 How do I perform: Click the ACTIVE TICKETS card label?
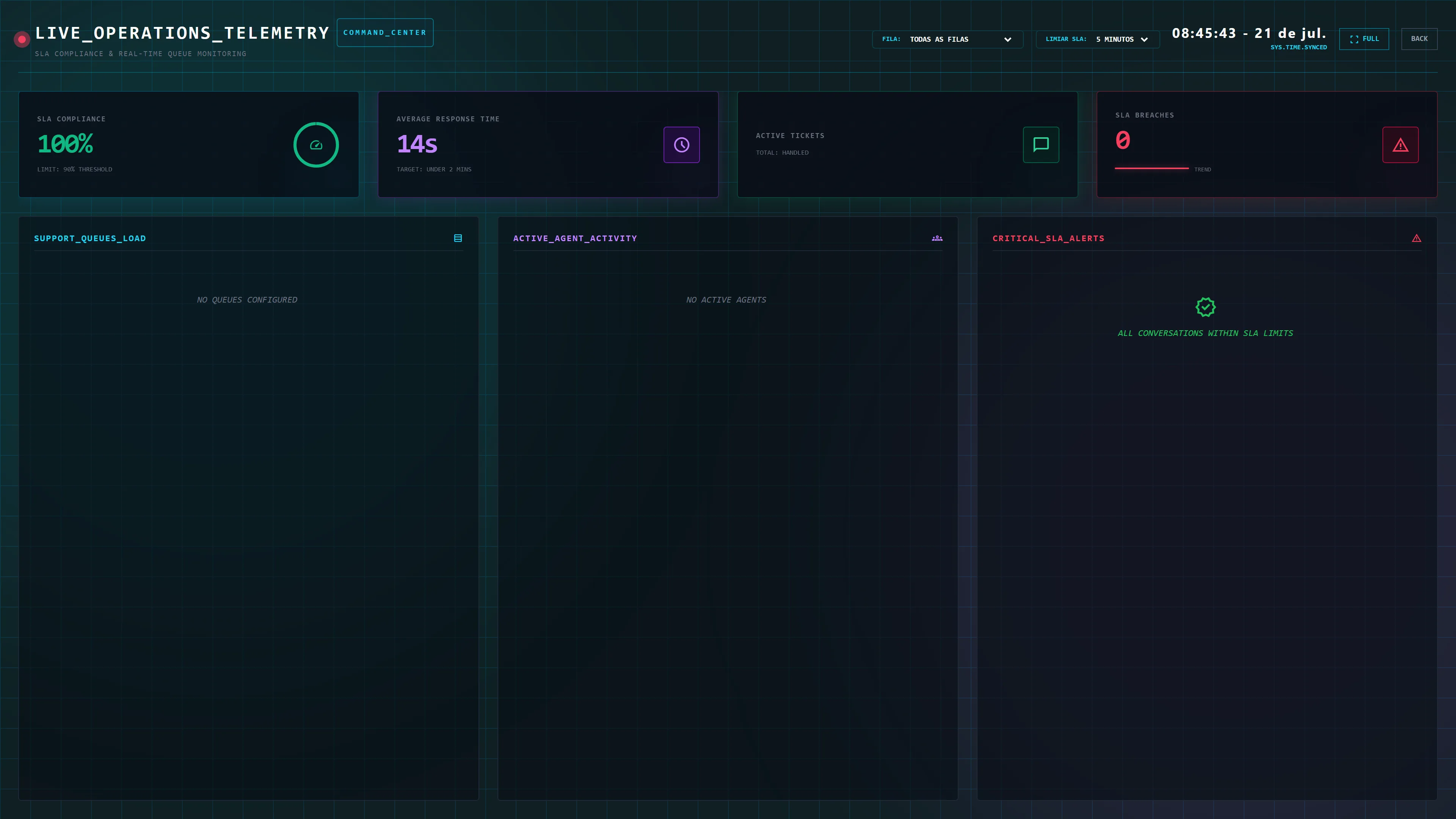790,136
